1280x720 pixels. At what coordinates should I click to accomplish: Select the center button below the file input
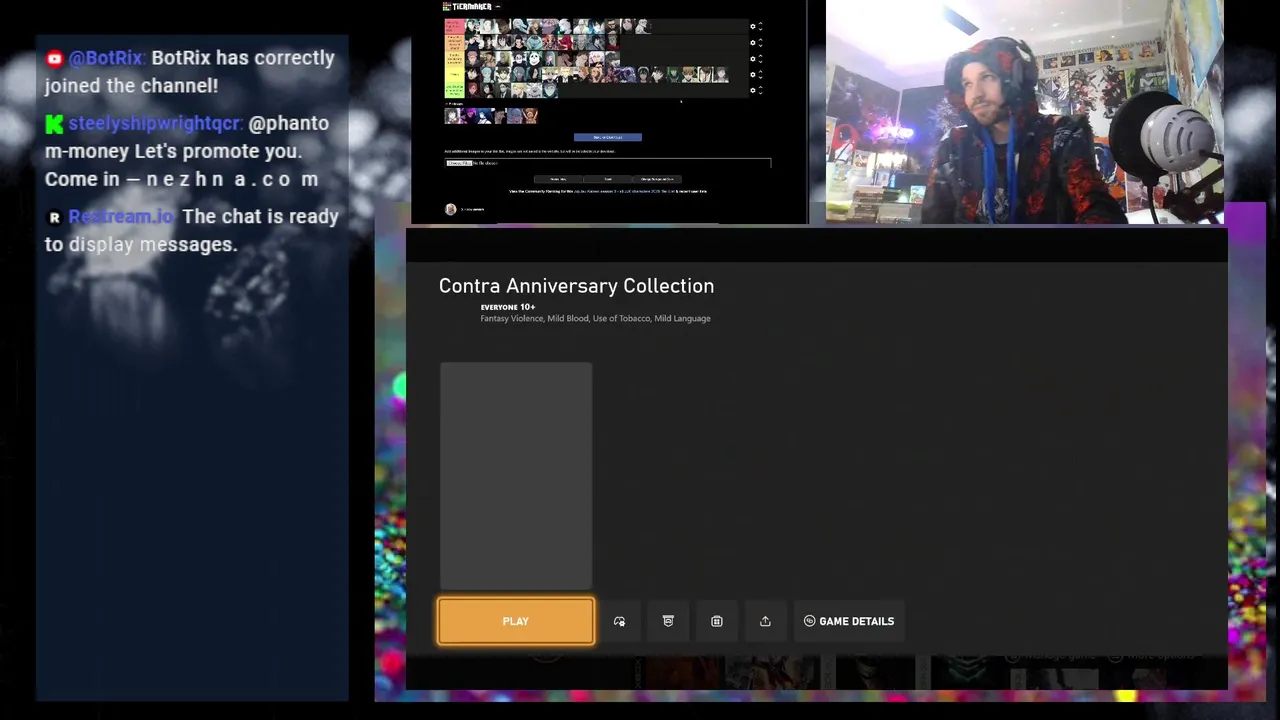(x=608, y=179)
